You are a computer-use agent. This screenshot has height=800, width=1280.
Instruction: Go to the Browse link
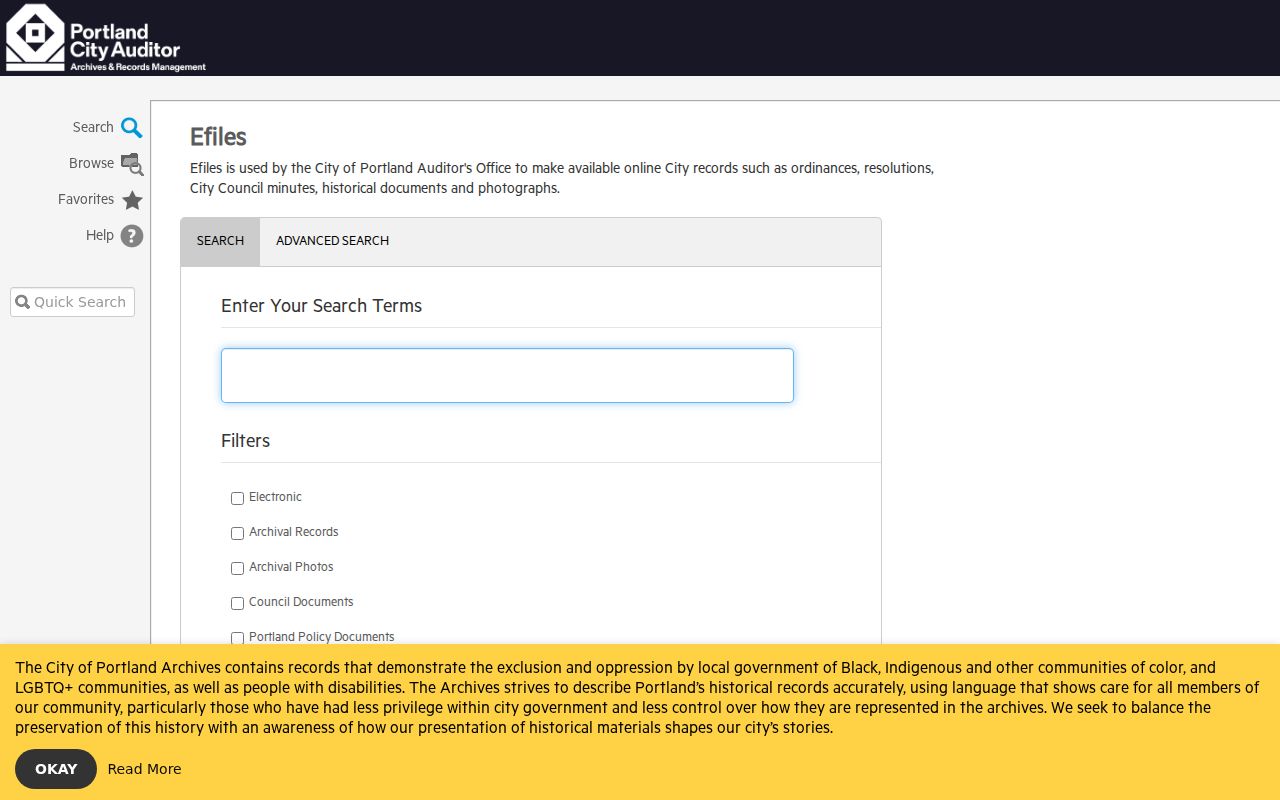point(91,163)
